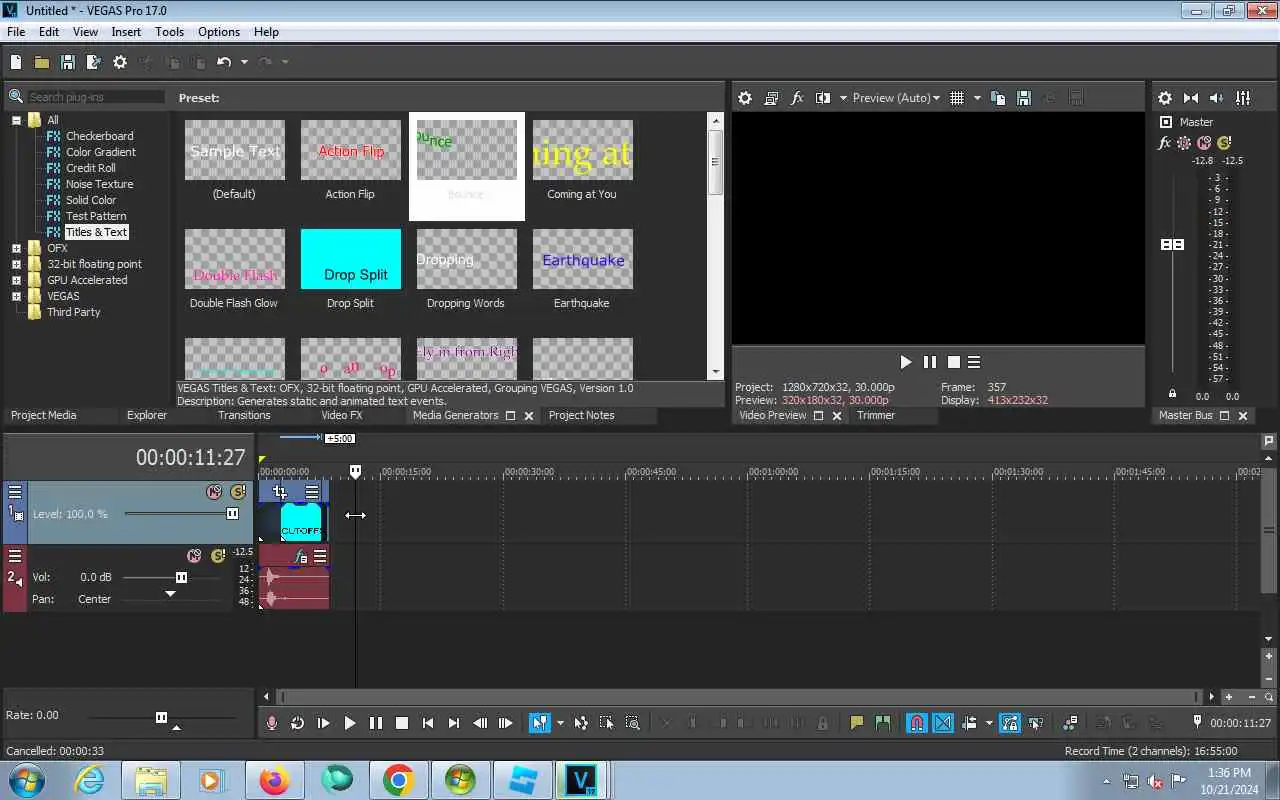Screen dimensions: 1280x800
Task: Switch to Video FX tab
Action: (342, 415)
